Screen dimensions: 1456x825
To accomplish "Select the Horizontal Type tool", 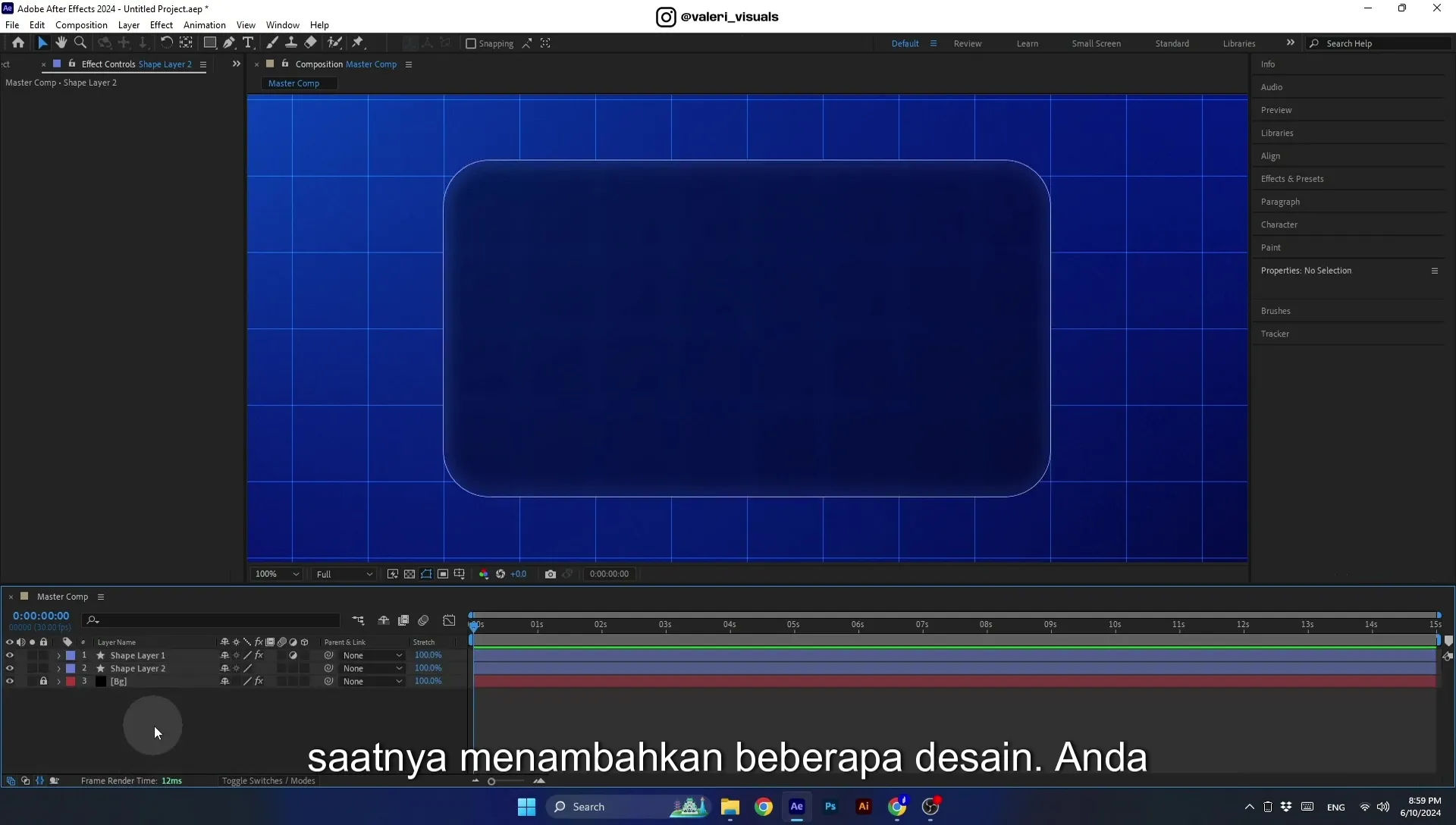I will 248,43.
